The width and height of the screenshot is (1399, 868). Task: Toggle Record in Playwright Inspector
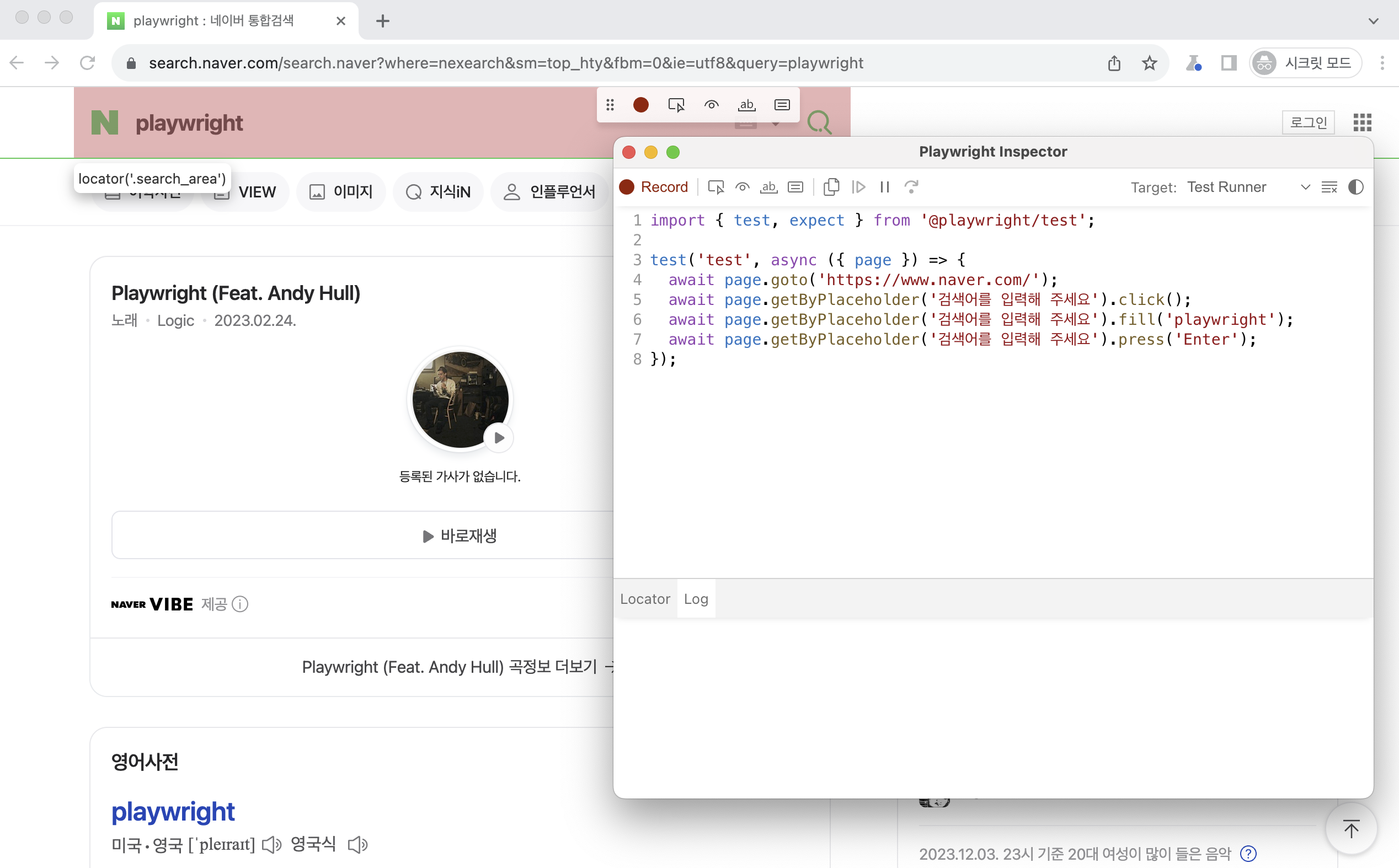[x=655, y=186]
